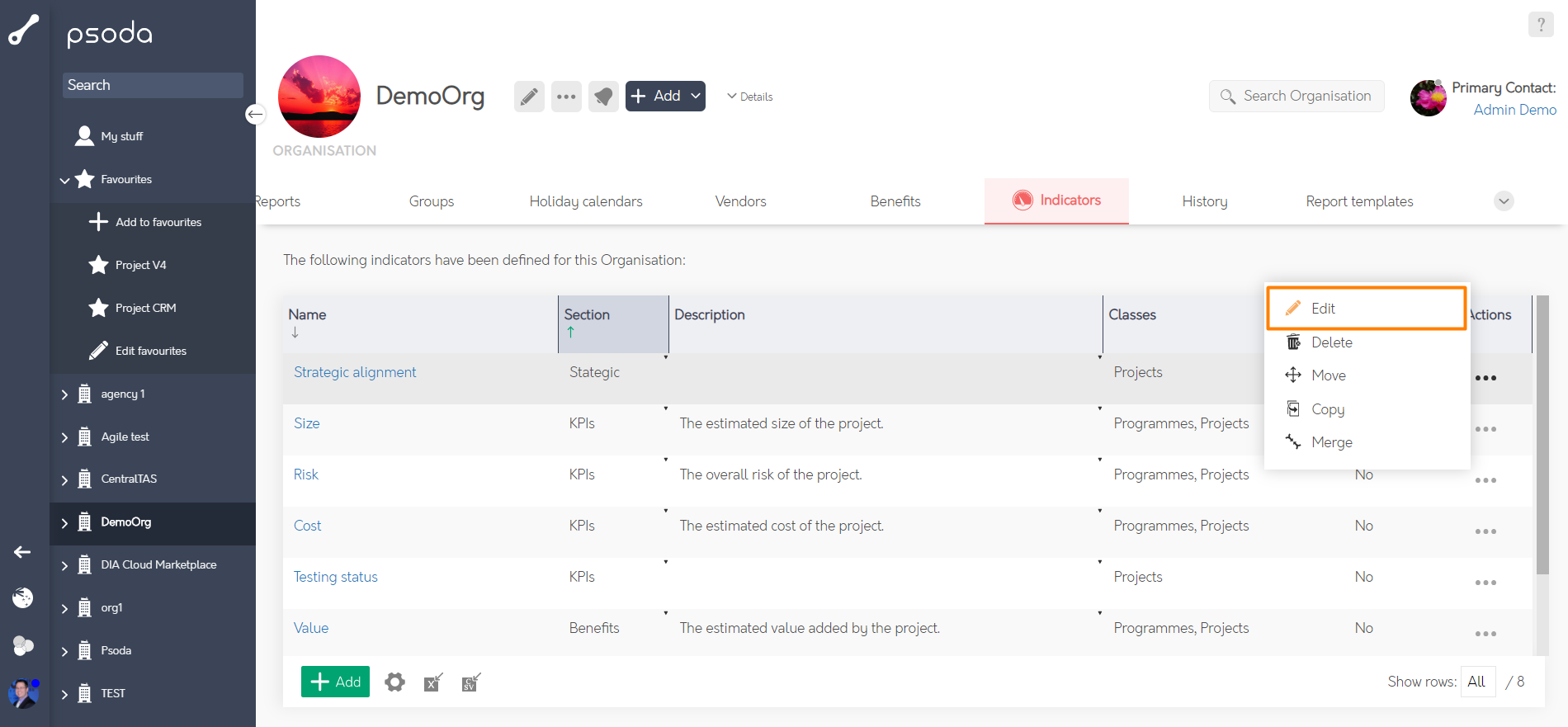Open the Strategic alignment indicator link
The height and width of the screenshot is (727, 1568).
[355, 372]
